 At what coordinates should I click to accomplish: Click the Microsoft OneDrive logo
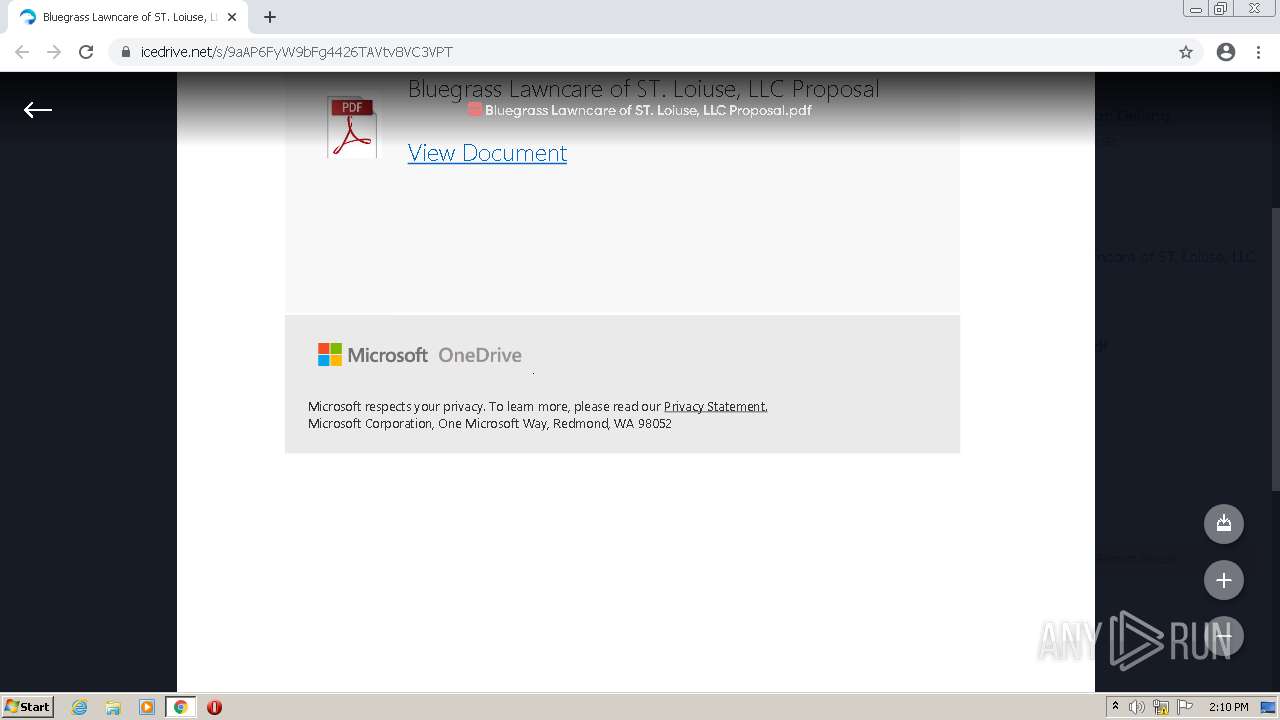[x=420, y=355]
